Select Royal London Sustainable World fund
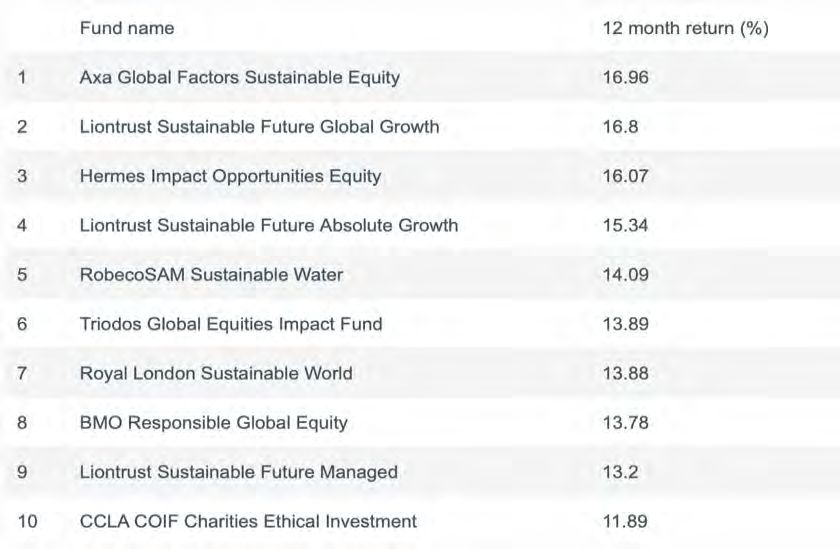This screenshot has height=549, width=840. pos(216,373)
